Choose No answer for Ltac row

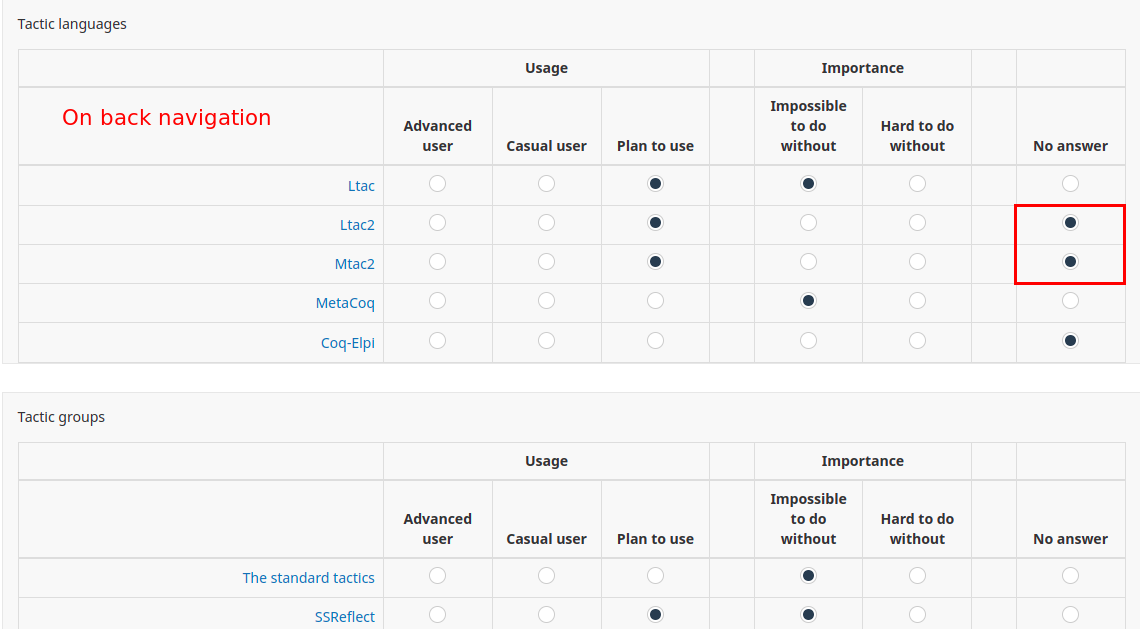[1070, 184]
